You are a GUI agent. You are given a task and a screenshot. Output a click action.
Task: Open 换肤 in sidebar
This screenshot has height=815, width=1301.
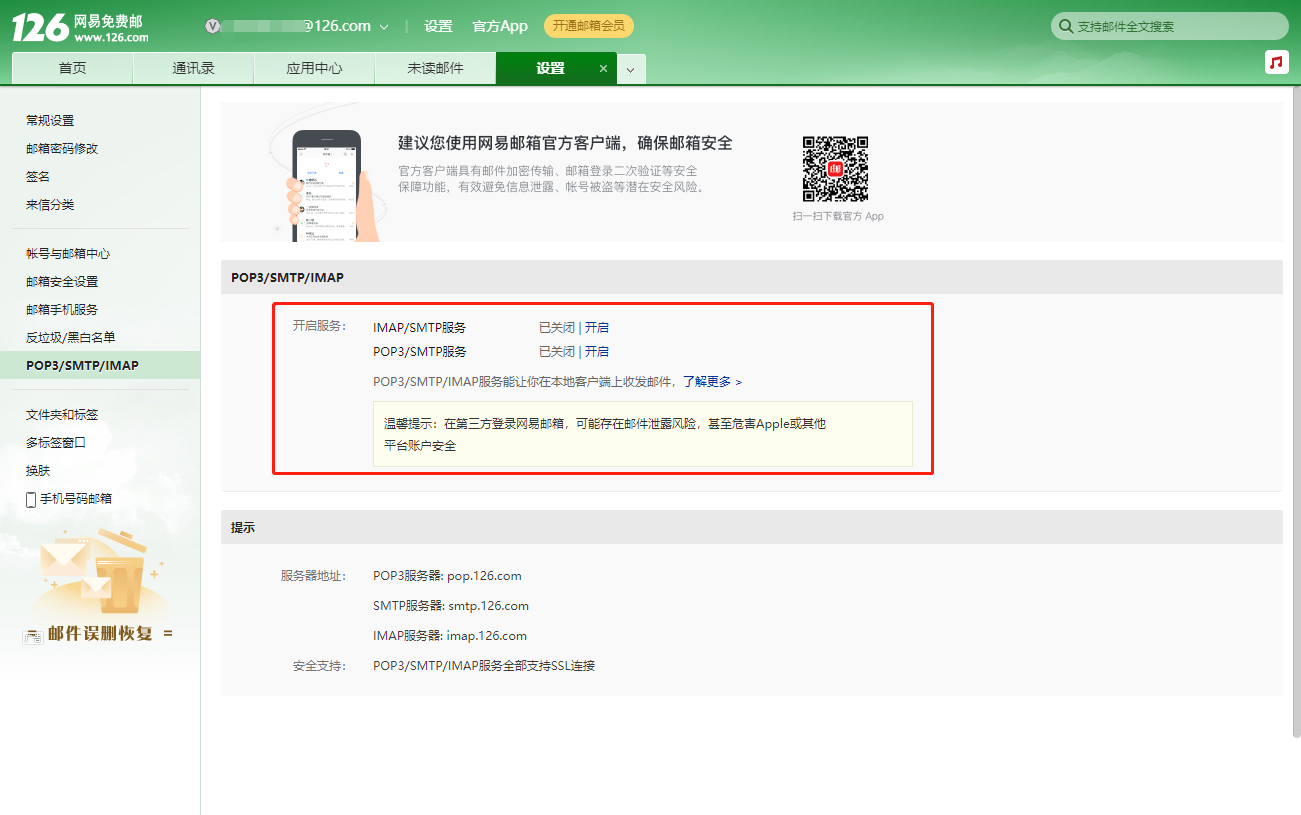coord(38,471)
